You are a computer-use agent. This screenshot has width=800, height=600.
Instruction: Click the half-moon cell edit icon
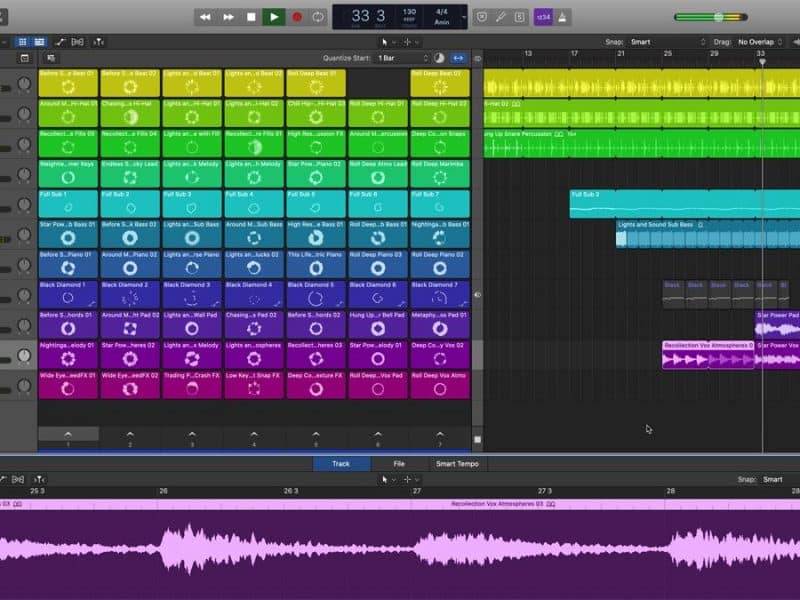pos(439,58)
